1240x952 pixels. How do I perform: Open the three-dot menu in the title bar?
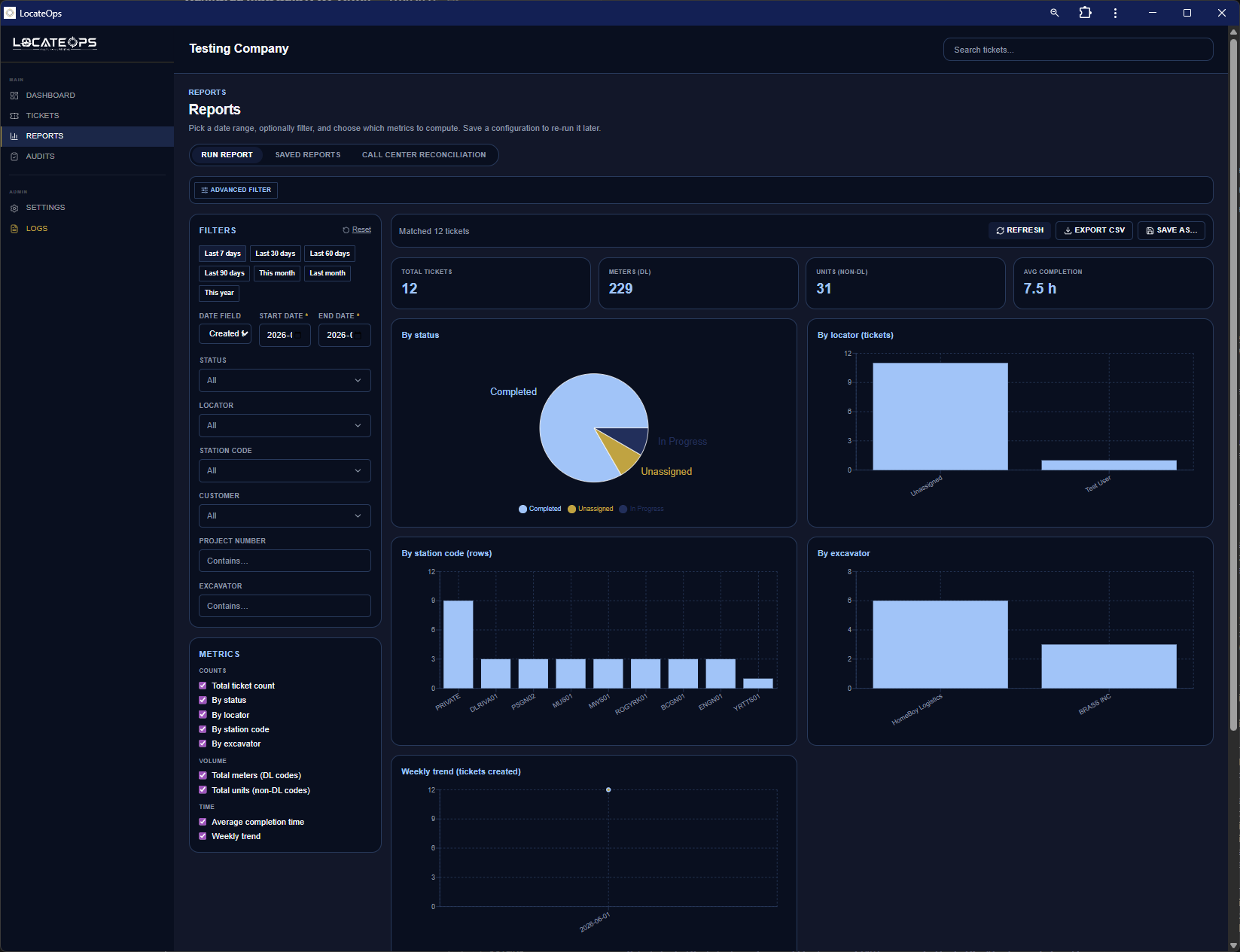(x=1115, y=13)
